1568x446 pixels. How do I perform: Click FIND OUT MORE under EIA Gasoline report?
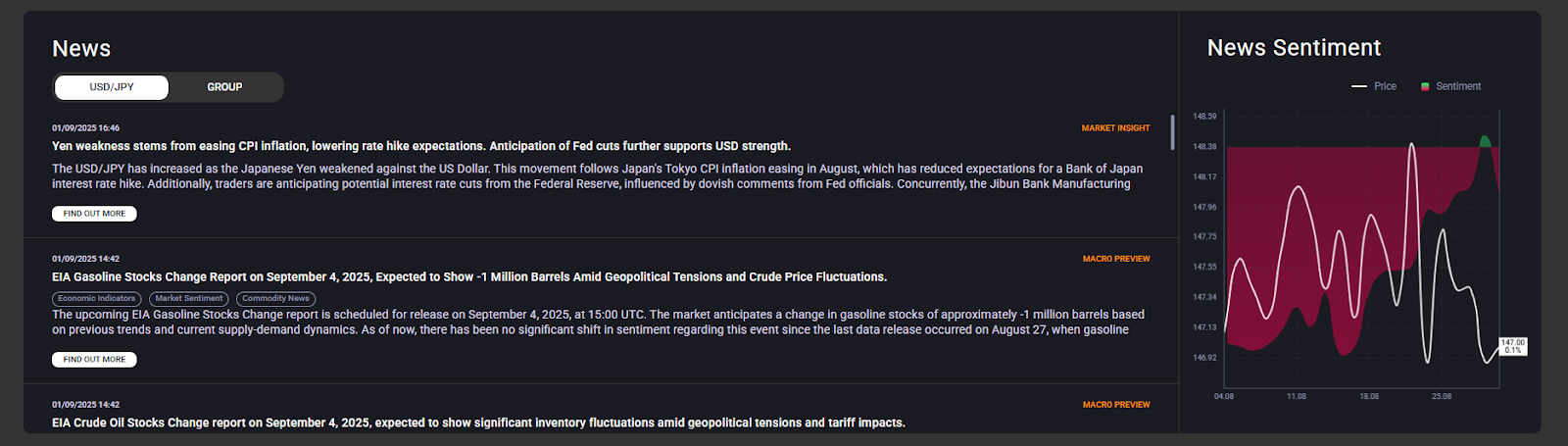point(94,360)
